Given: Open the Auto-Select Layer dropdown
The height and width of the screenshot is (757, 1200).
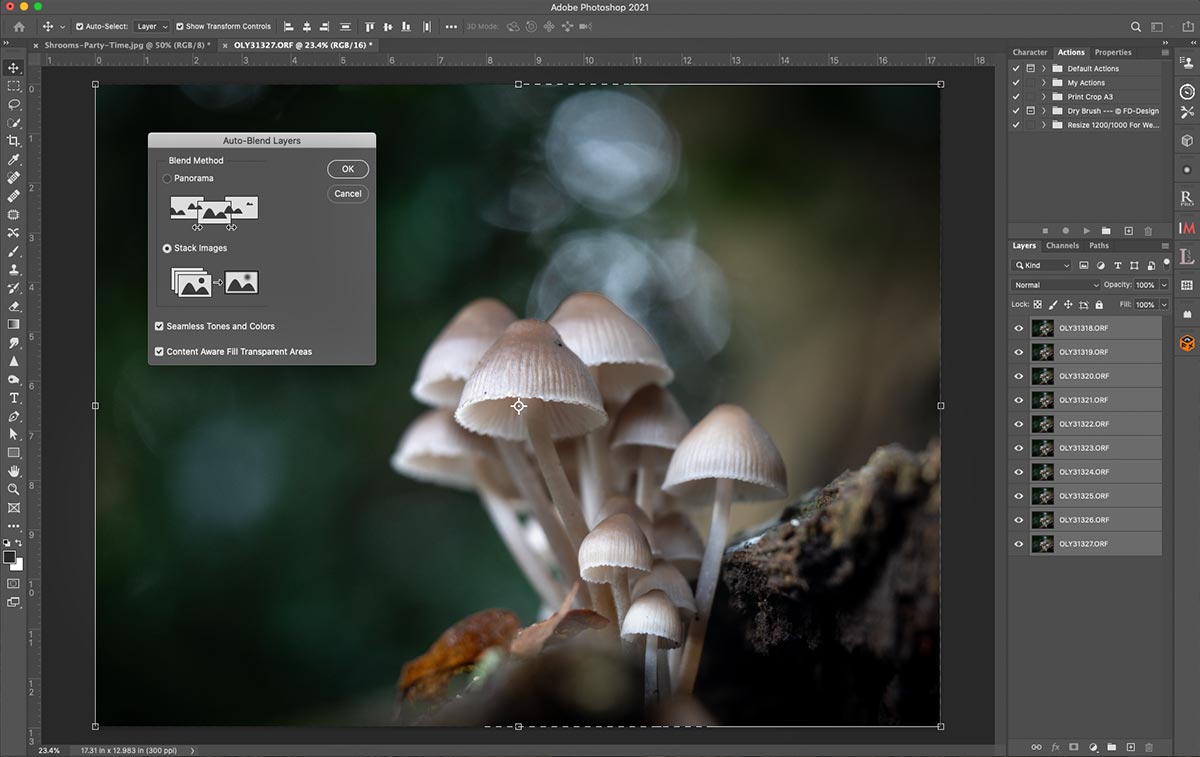Looking at the screenshot, I should pos(151,27).
